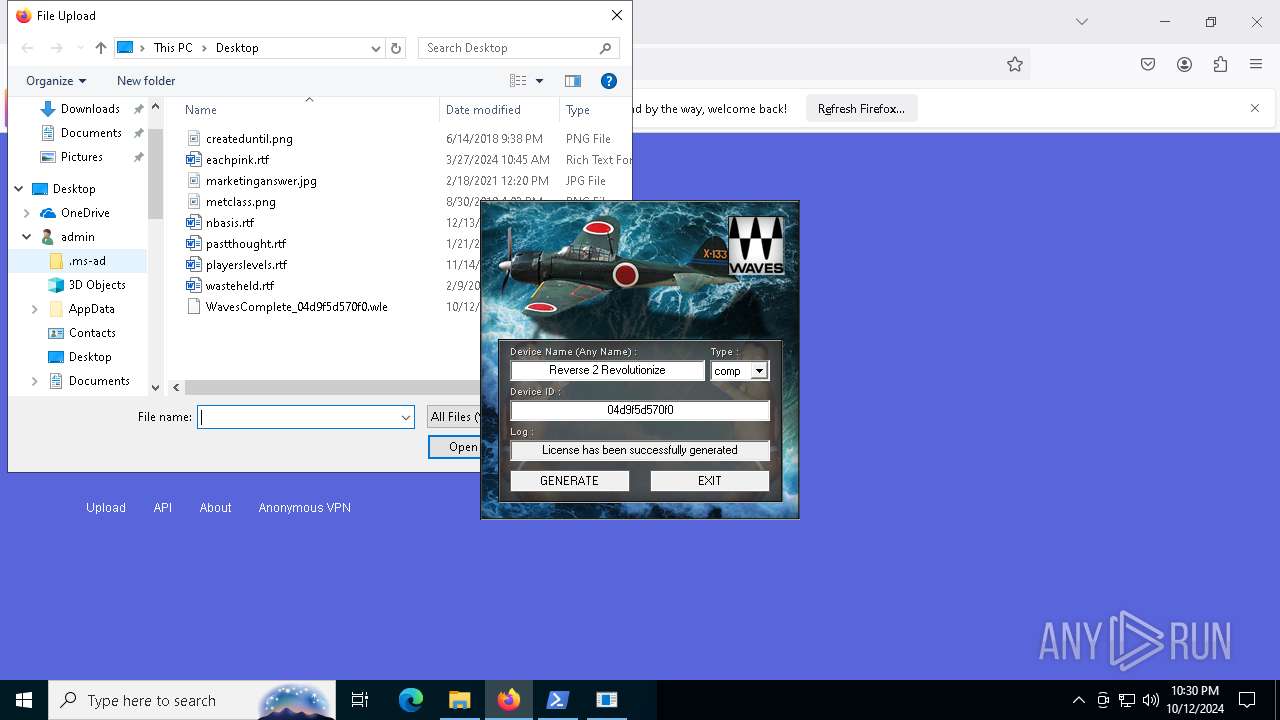1280x720 pixels.
Task: Click the Device Name field in keygen
Action: (607, 370)
